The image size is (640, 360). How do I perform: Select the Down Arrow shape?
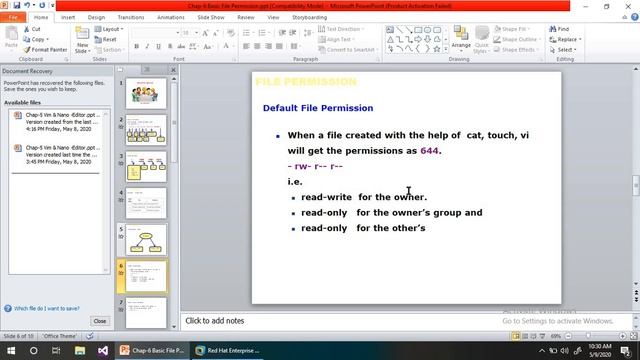(x=427, y=40)
